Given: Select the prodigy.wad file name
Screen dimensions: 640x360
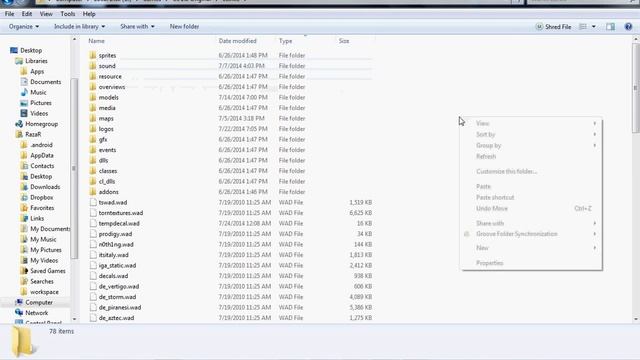Looking at the screenshot, I should tap(116, 234).
